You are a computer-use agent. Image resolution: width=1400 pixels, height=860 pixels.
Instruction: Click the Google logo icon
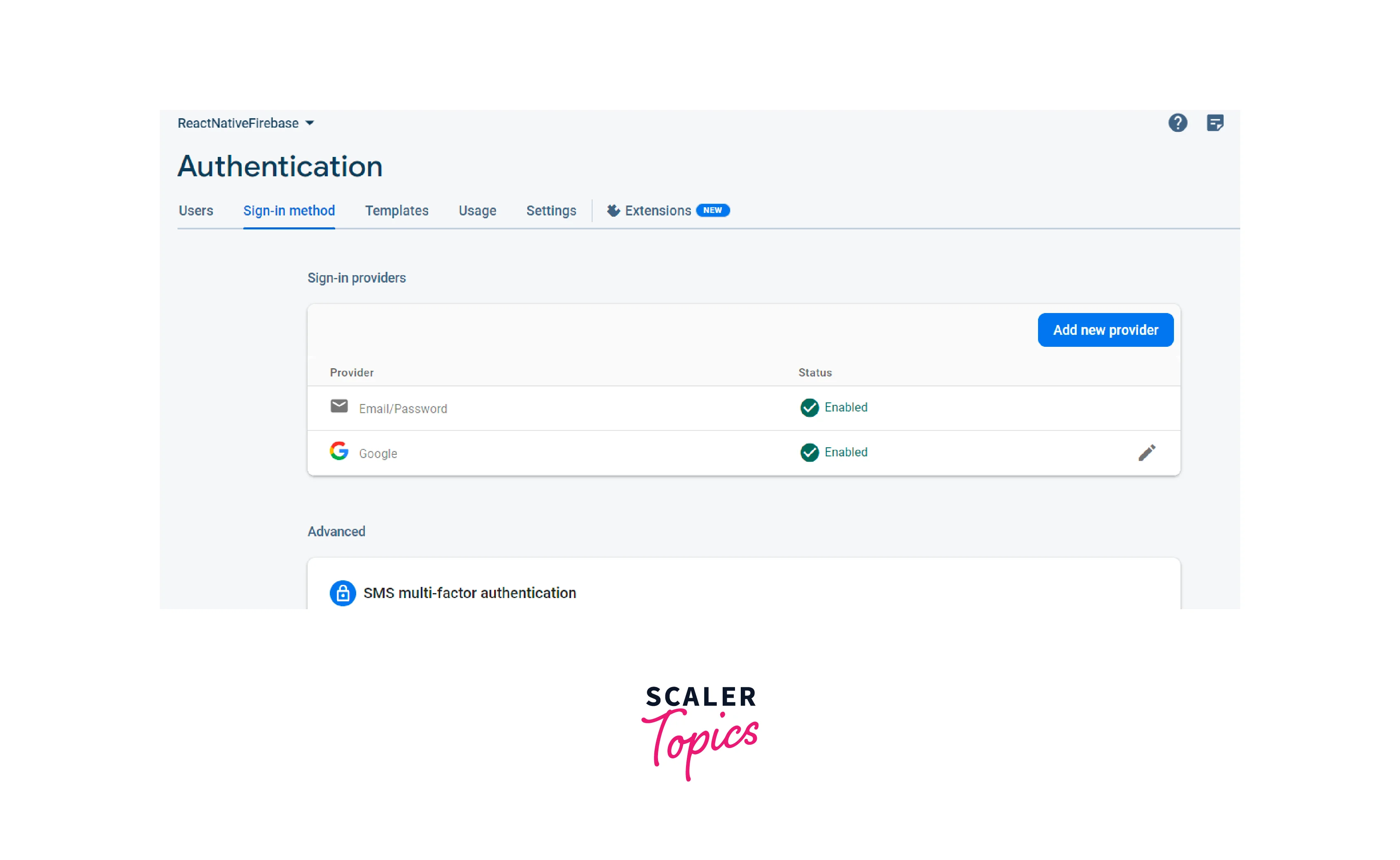click(x=339, y=451)
